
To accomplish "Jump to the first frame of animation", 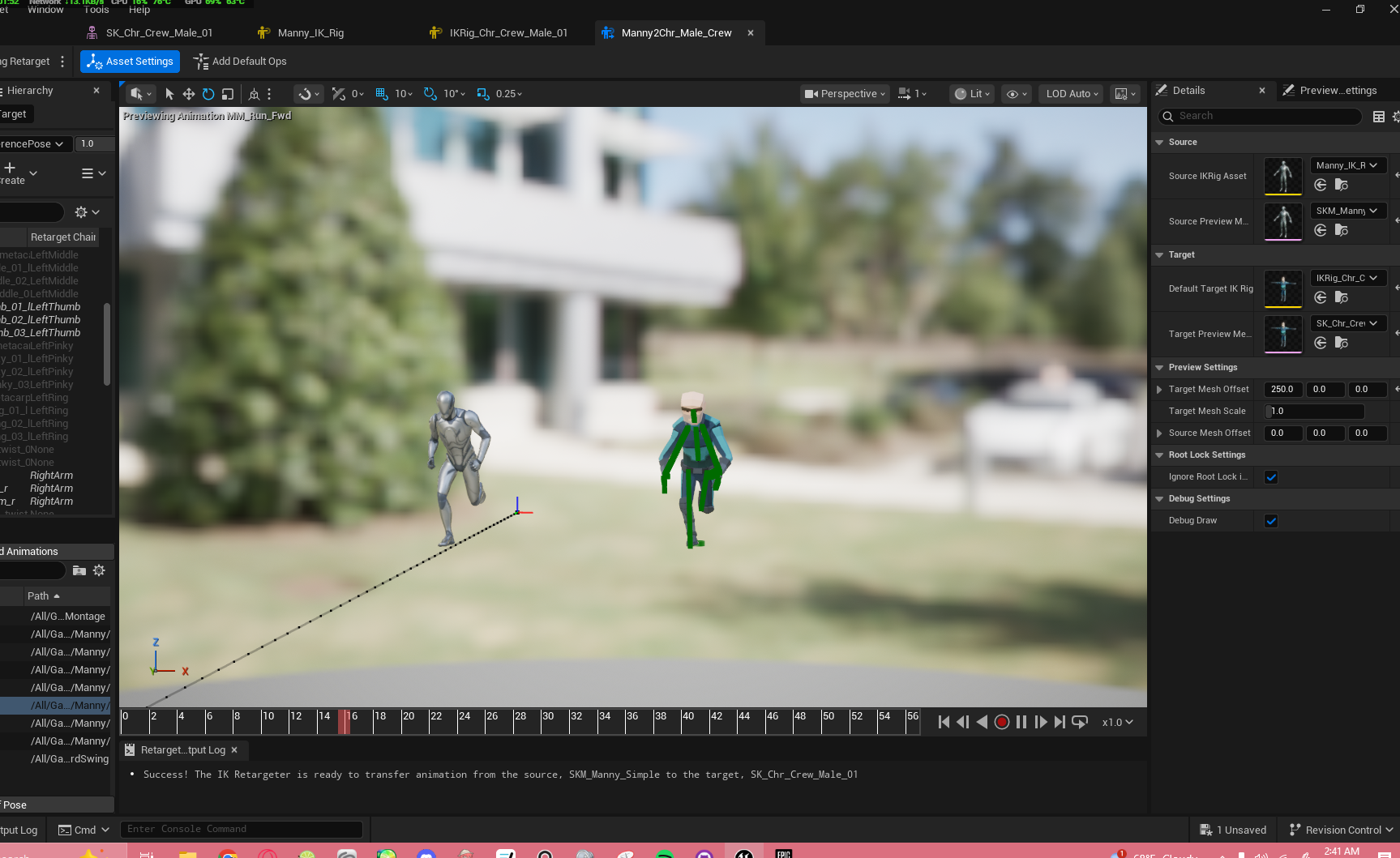I will (x=944, y=722).
